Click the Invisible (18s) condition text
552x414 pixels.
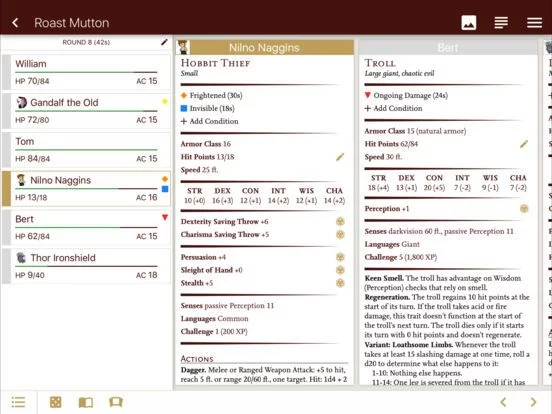pyautogui.click(x=212, y=108)
